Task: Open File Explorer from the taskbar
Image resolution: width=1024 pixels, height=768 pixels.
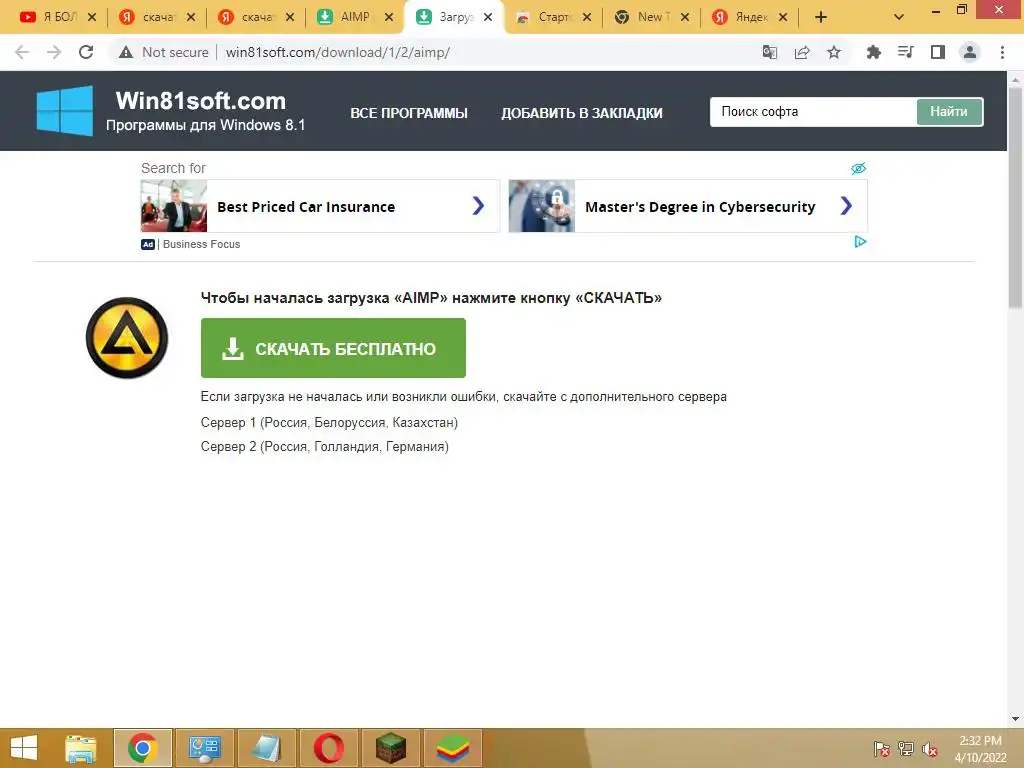Action: 81,748
